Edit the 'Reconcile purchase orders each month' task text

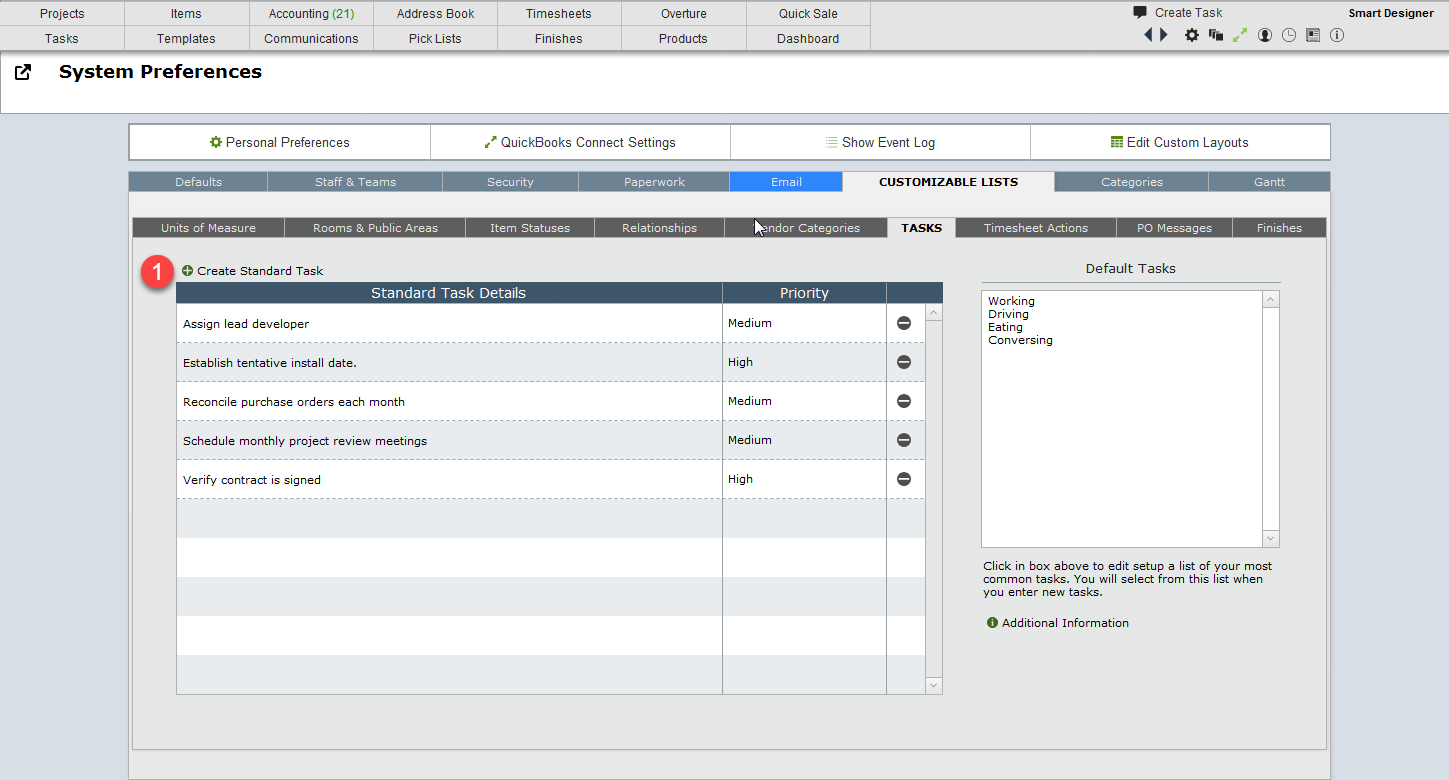click(449, 401)
